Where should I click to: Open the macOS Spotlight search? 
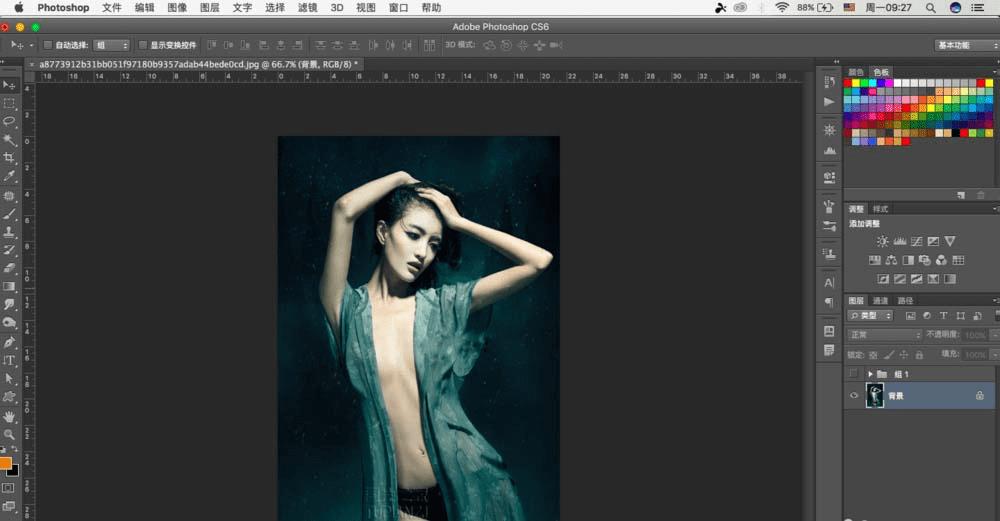click(x=929, y=7)
